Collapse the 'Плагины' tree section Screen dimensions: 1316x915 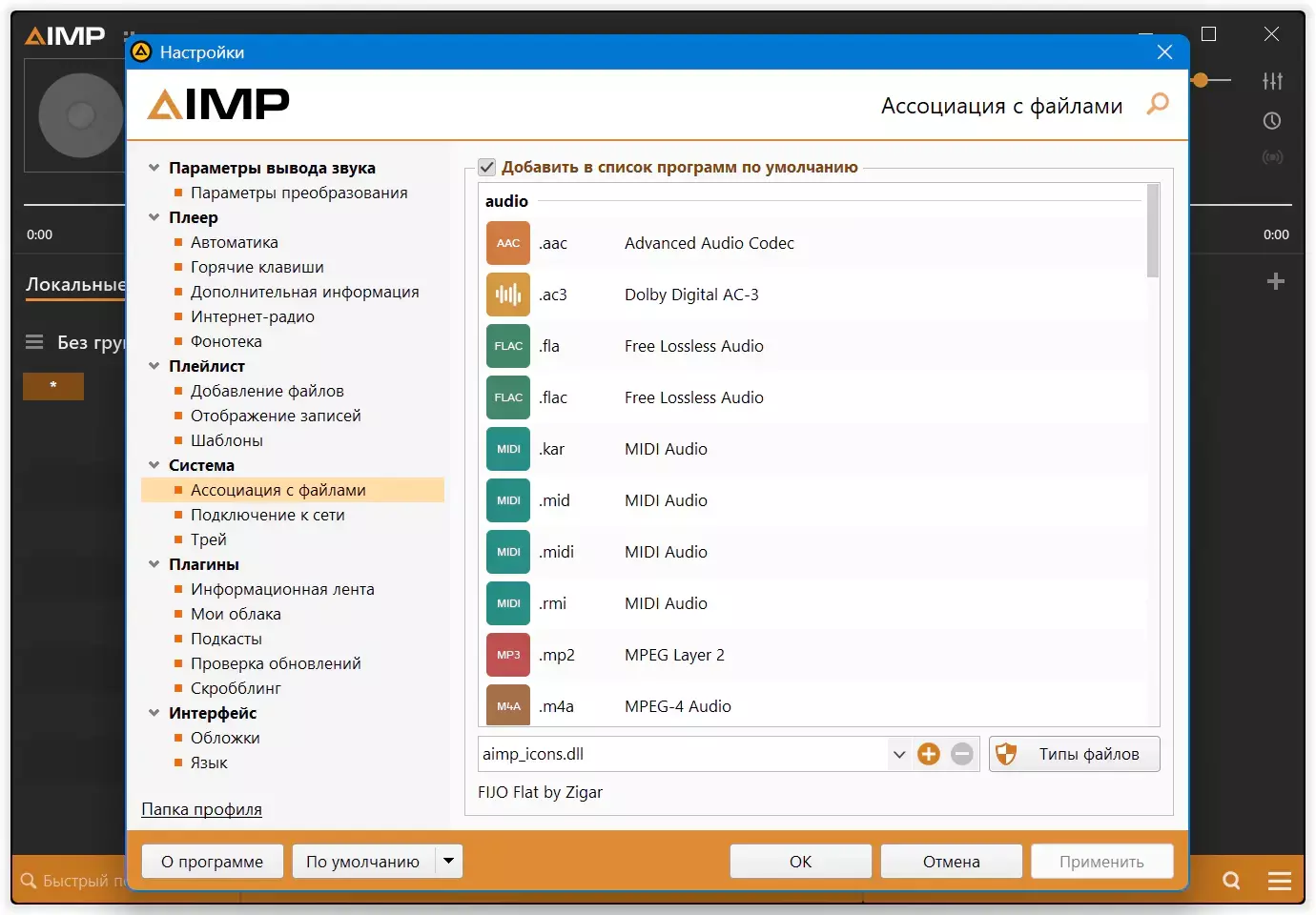pyautogui.click(x=154, y=564)
